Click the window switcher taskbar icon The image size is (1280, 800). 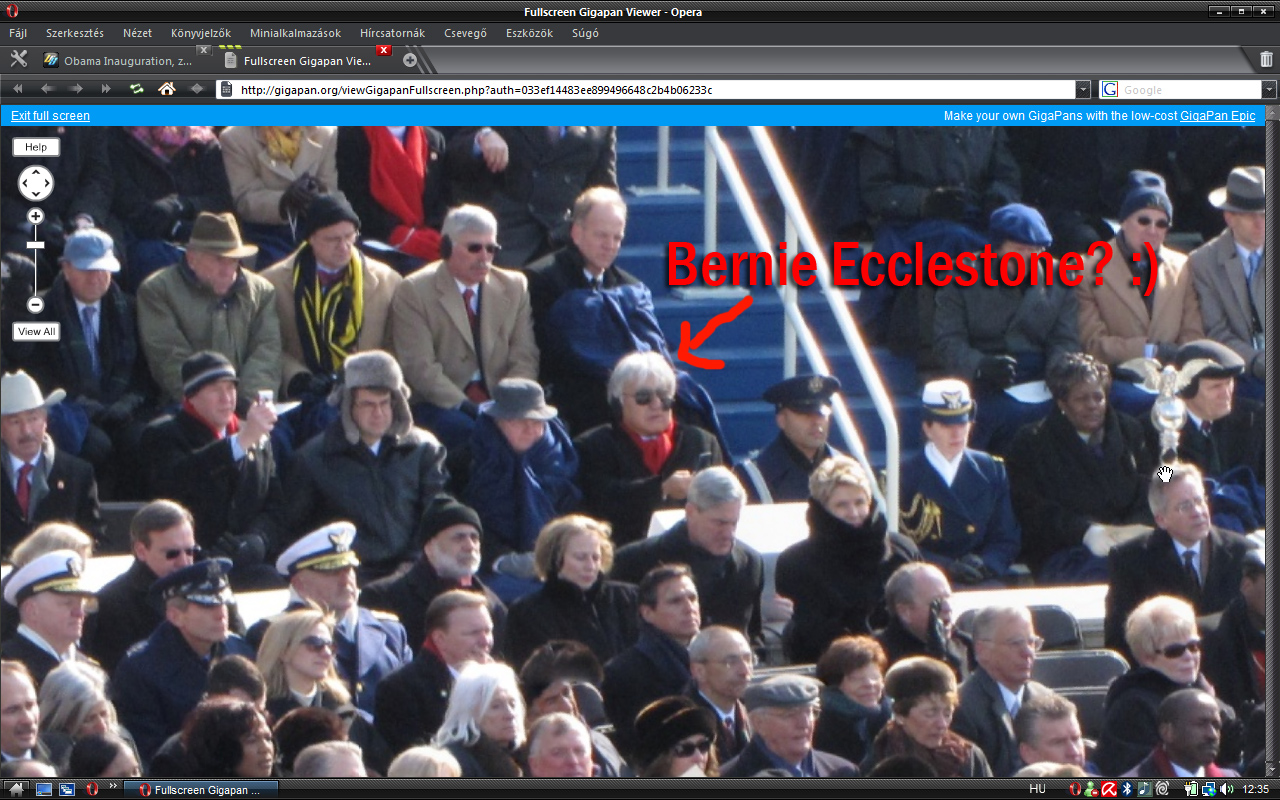coord(67,789)
